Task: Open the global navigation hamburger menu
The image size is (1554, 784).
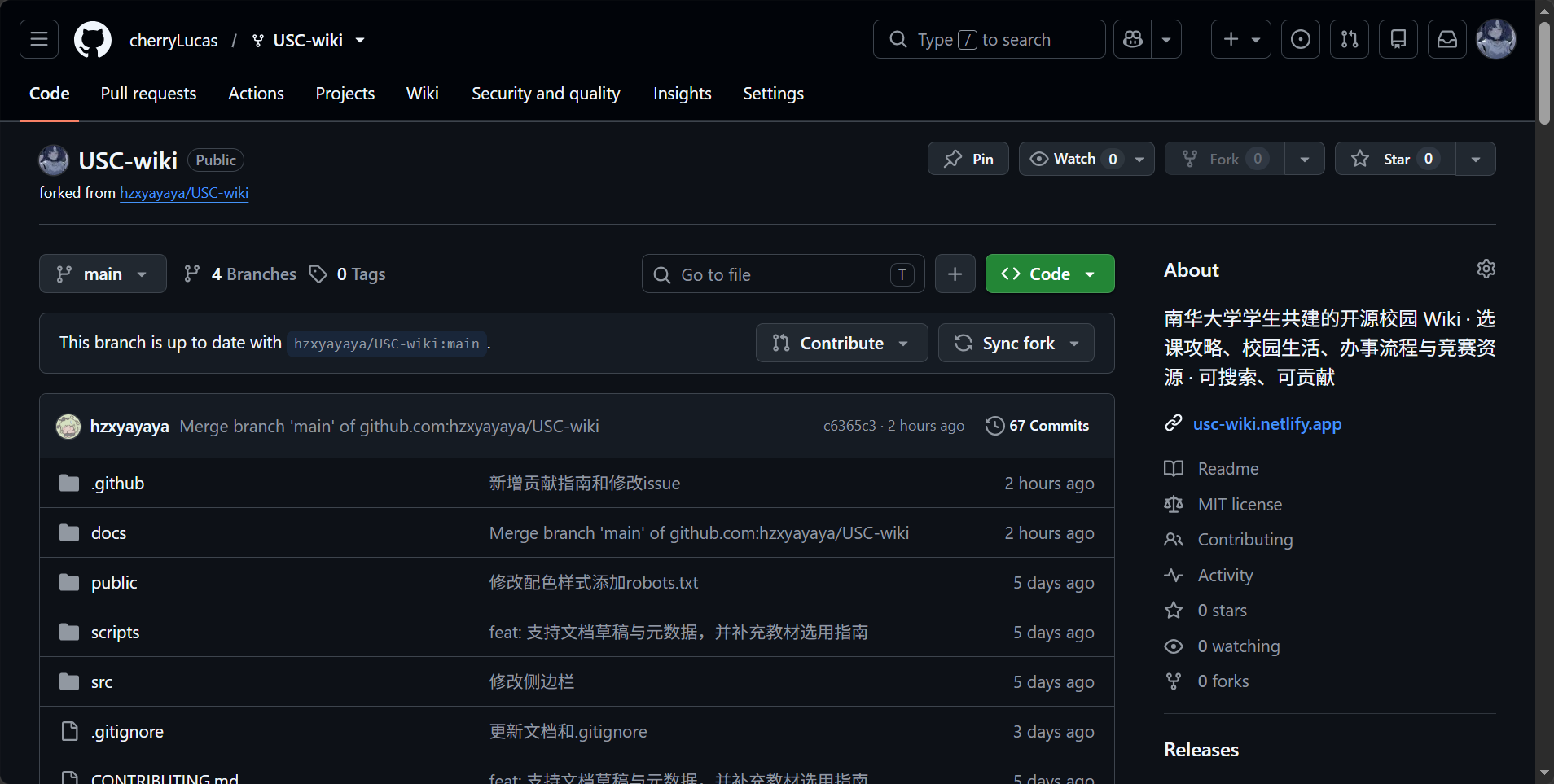Action: [39, 39]
